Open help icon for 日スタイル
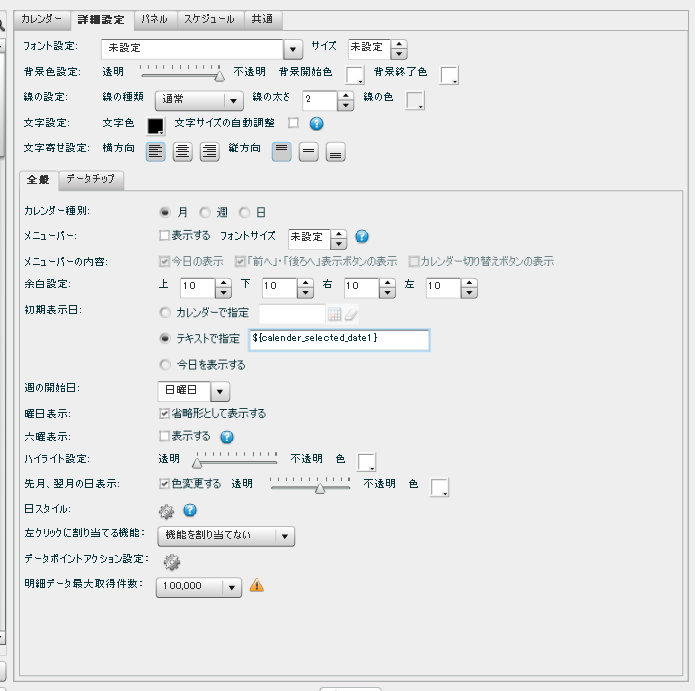This screenshot has height=691, width=695. 190,510
